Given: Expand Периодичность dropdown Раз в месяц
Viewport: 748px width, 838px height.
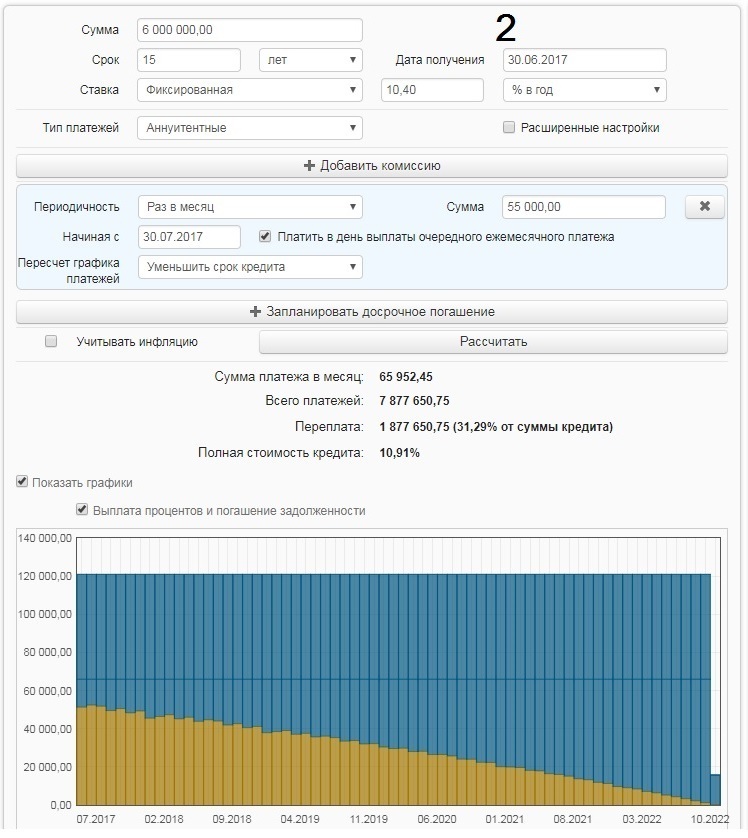Looking at the screenshot, I should [249, 207].
